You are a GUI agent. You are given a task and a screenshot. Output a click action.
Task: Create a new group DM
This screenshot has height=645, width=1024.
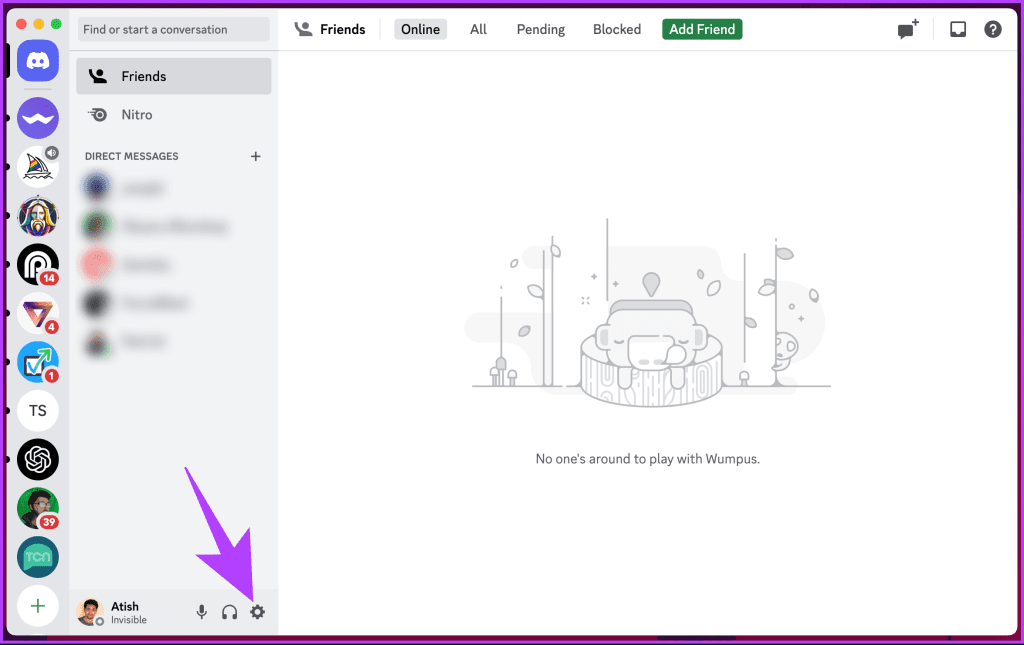pyautogui.click(x=907, y=29)
